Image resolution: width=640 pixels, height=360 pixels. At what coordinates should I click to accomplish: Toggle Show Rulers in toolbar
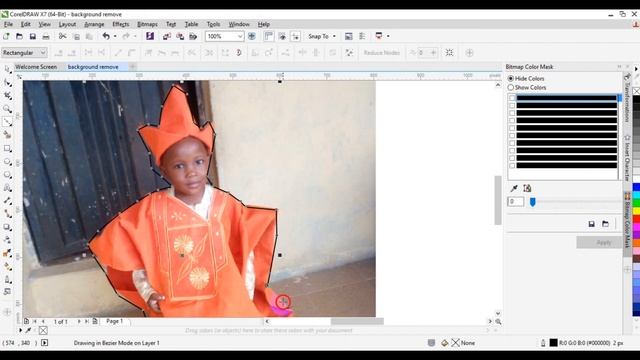click(x=269, y=36)
